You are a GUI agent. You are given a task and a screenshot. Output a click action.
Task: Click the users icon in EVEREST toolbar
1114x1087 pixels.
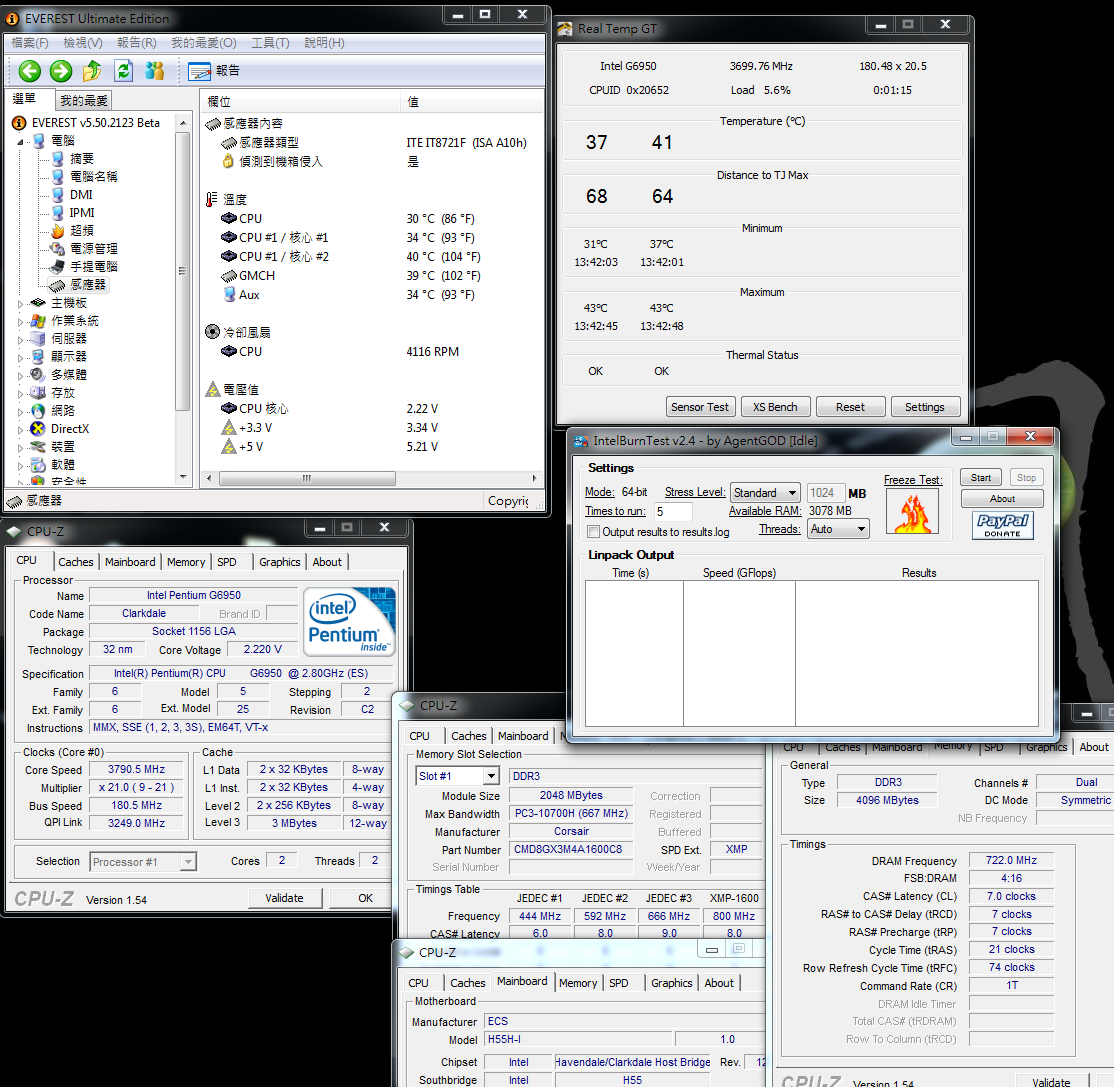(154, 70)
